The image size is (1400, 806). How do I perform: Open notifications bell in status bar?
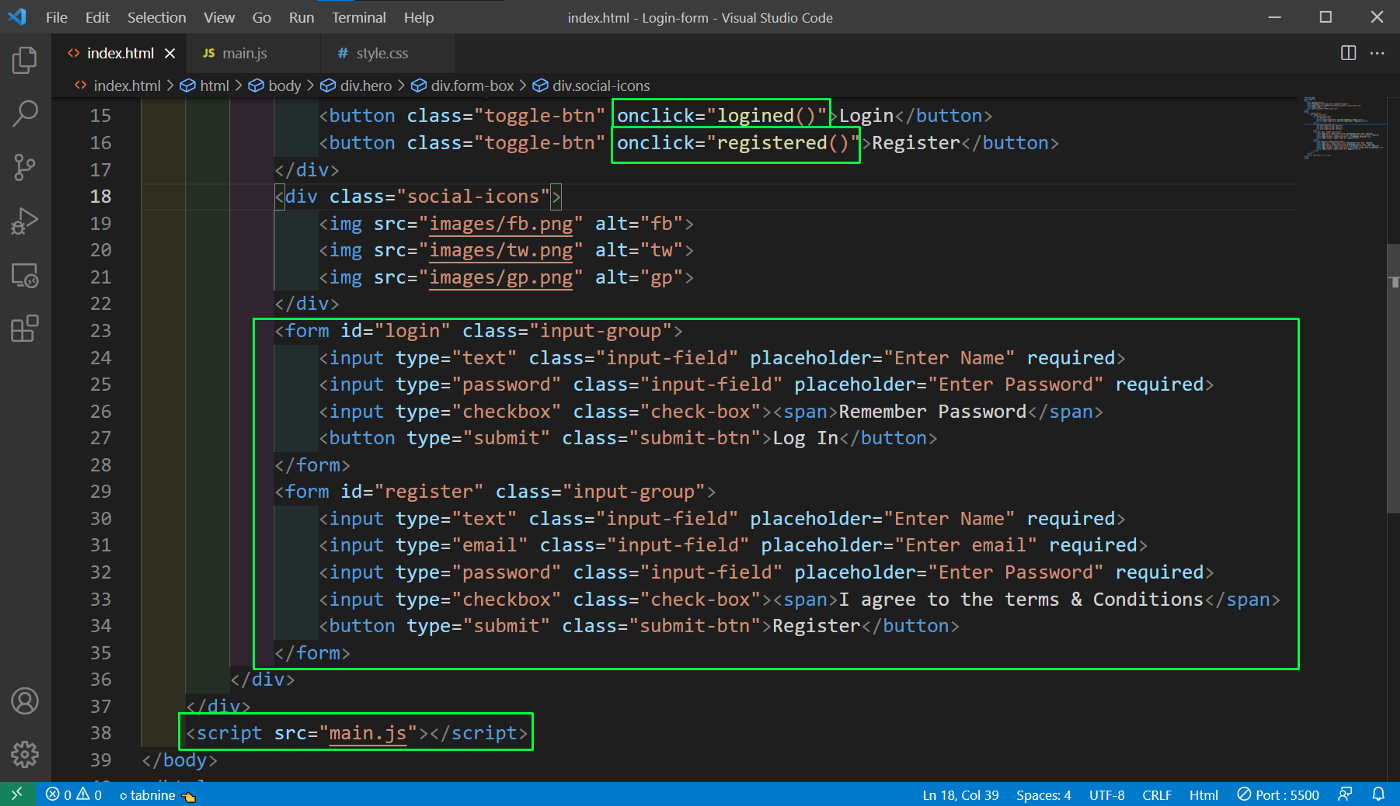(1380, 795)
